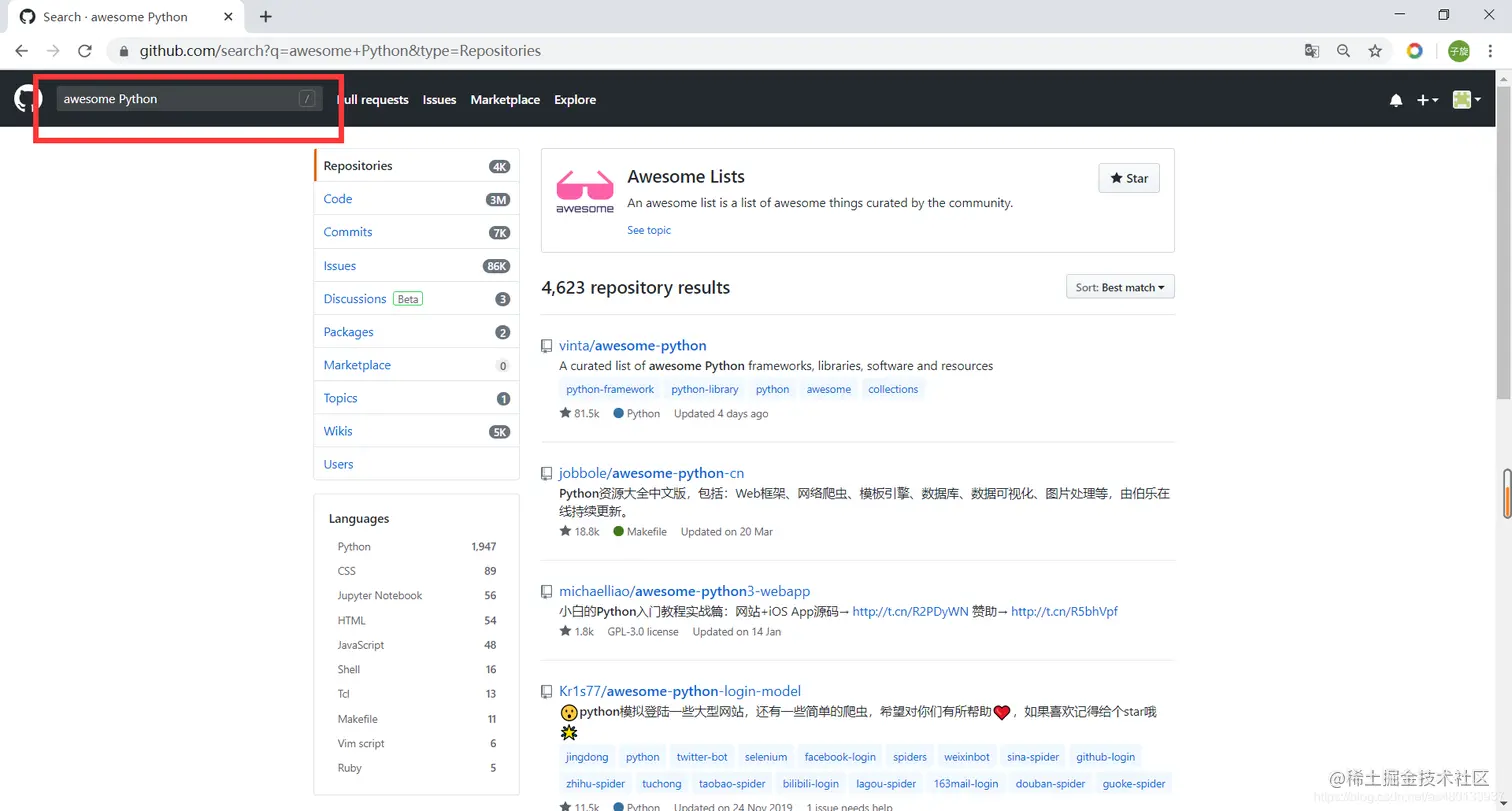Viewport: 1512px width, 811px height.
Task: Select the Repositories filter
Action: coord(416,166)
